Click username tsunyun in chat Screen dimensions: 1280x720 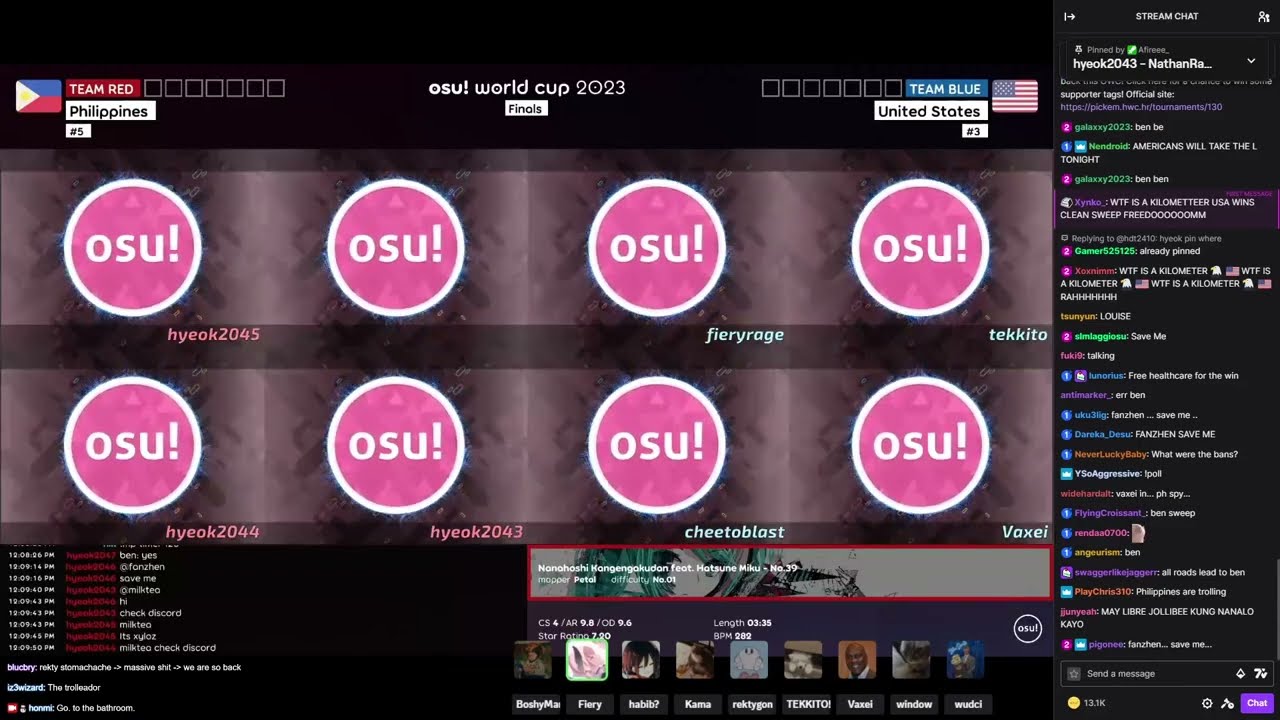pyautogui.click(x=1077, y=316)
